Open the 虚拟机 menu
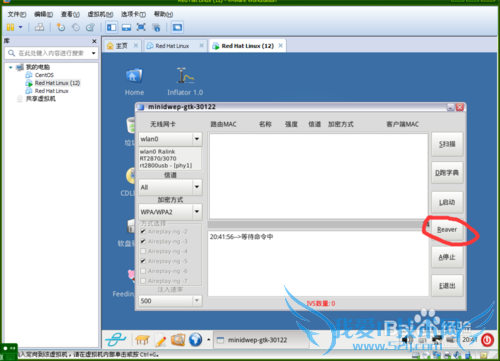Image resolution: width=500 pixels, height=361 pixels. click(100, 14)
